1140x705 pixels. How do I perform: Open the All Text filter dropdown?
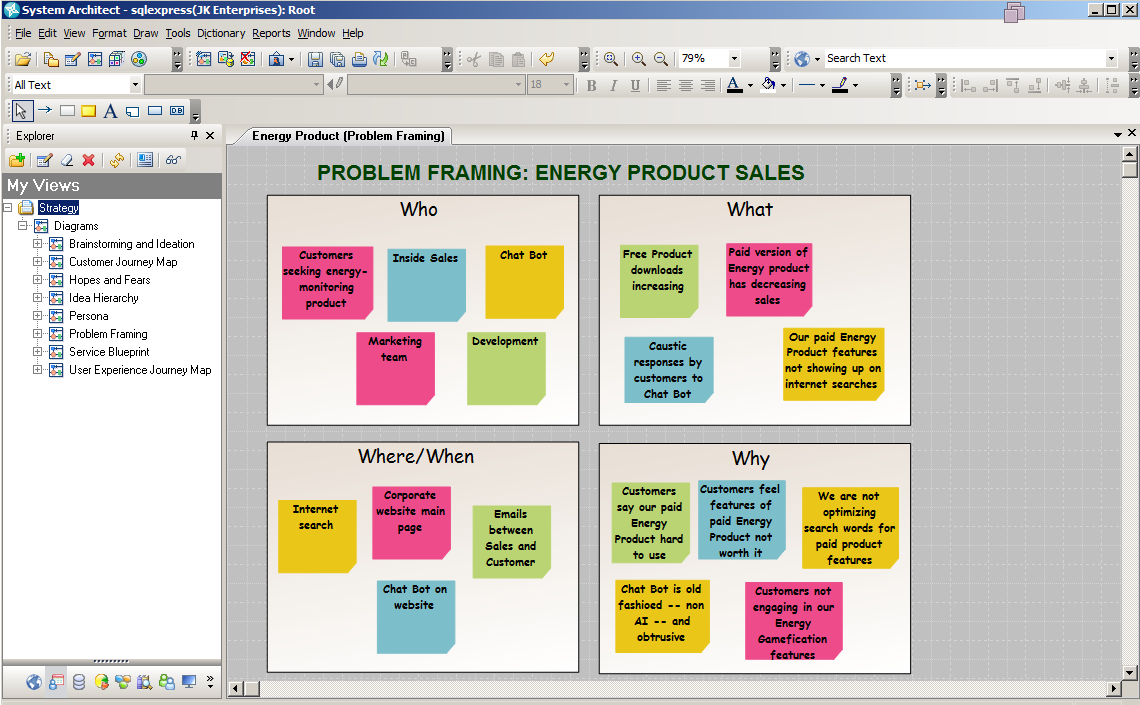[135, 85]
